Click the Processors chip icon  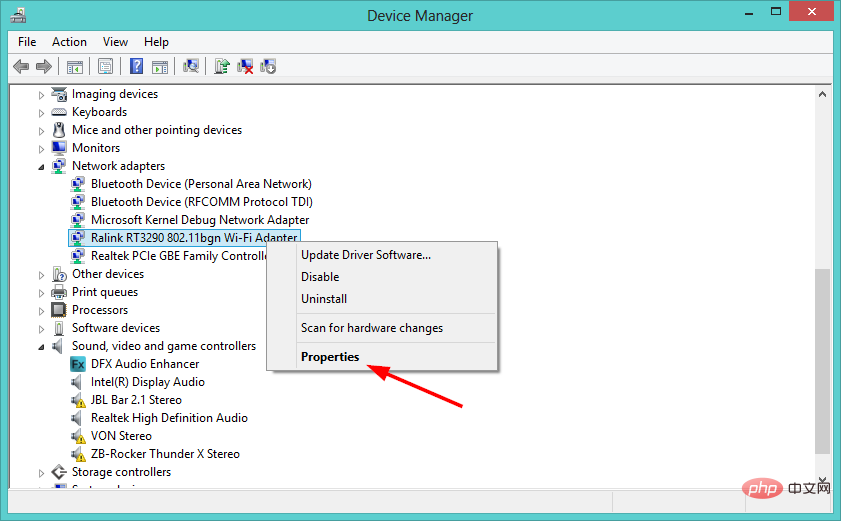point(58,310)
